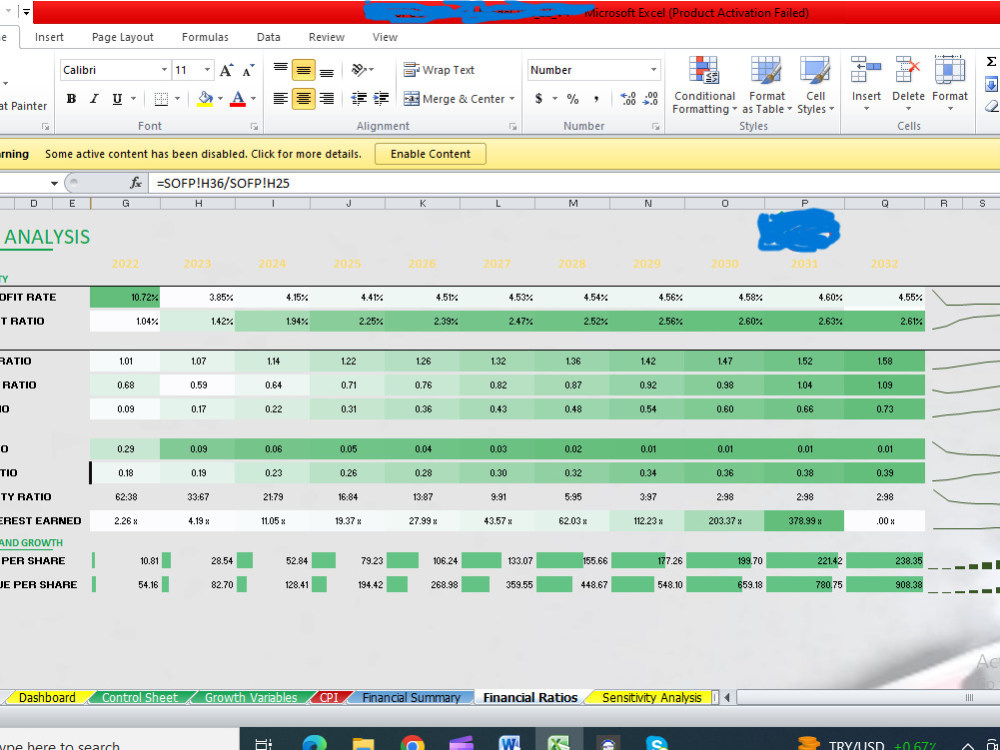The height and width of the screenshot is (750, 1000).
Task: Apply cell borders icon
Action: coord(161,99)
